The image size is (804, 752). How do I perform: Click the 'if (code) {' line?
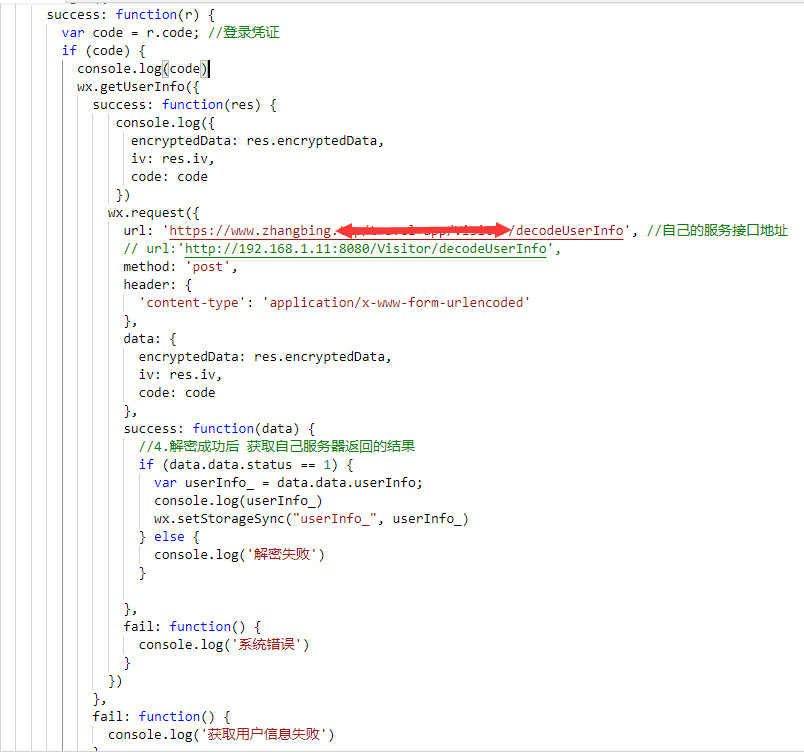(104, 51)
